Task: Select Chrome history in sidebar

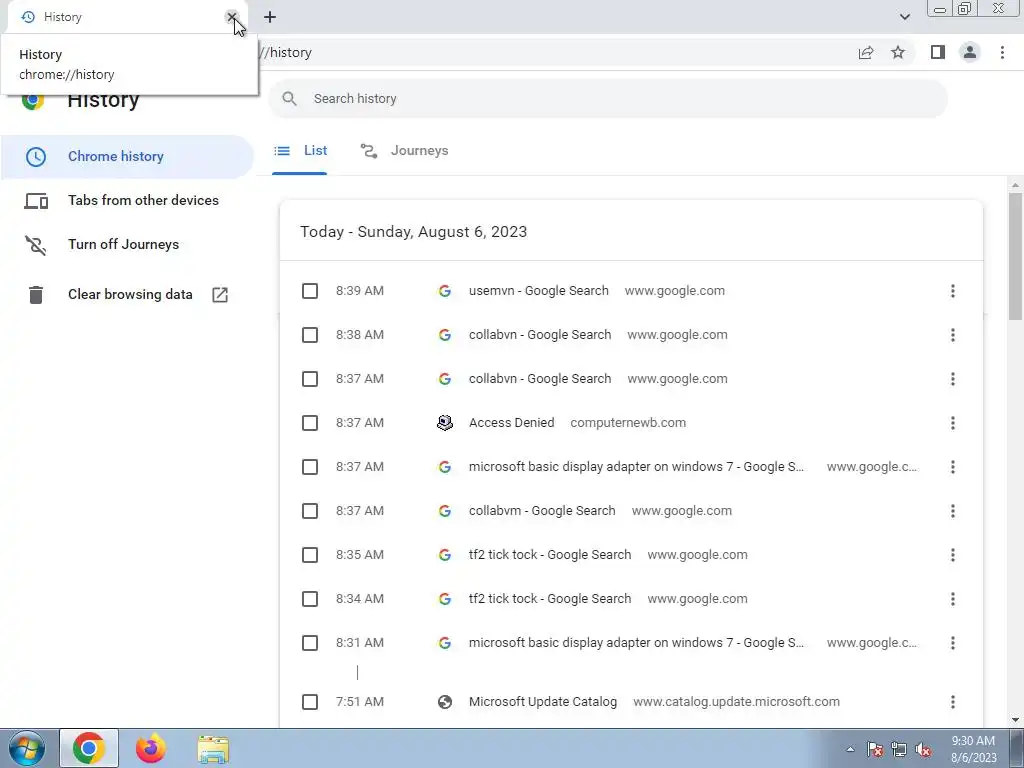Action: pos(127,157)
